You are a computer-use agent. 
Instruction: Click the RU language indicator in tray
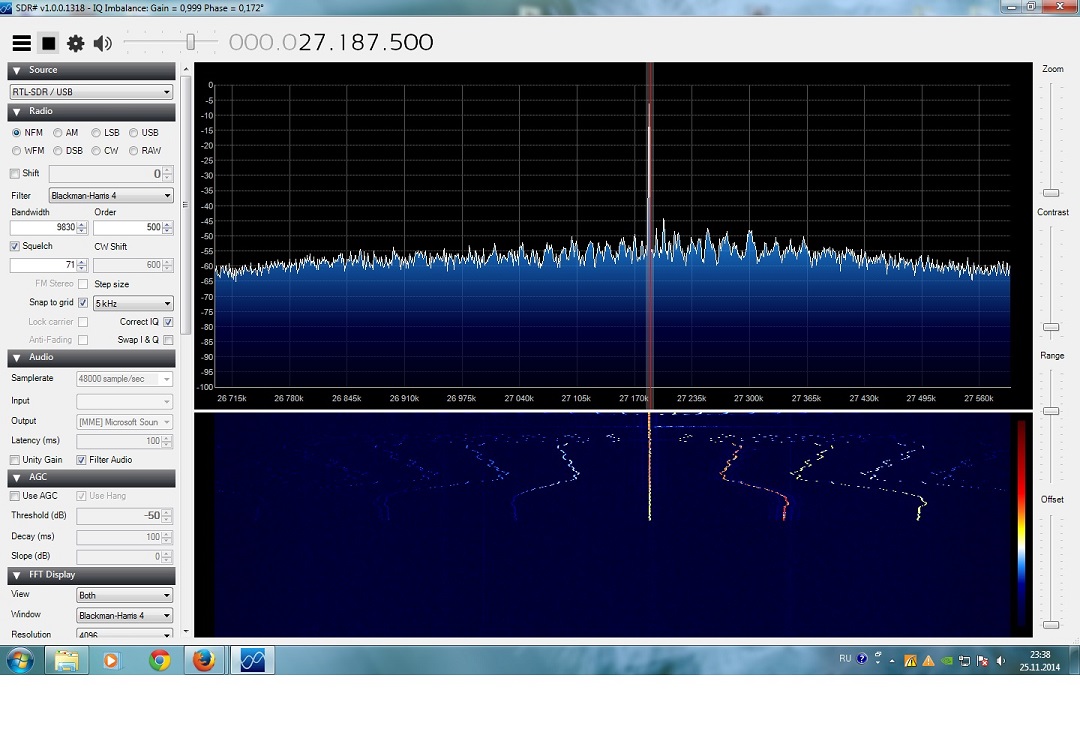coord(845,659)
